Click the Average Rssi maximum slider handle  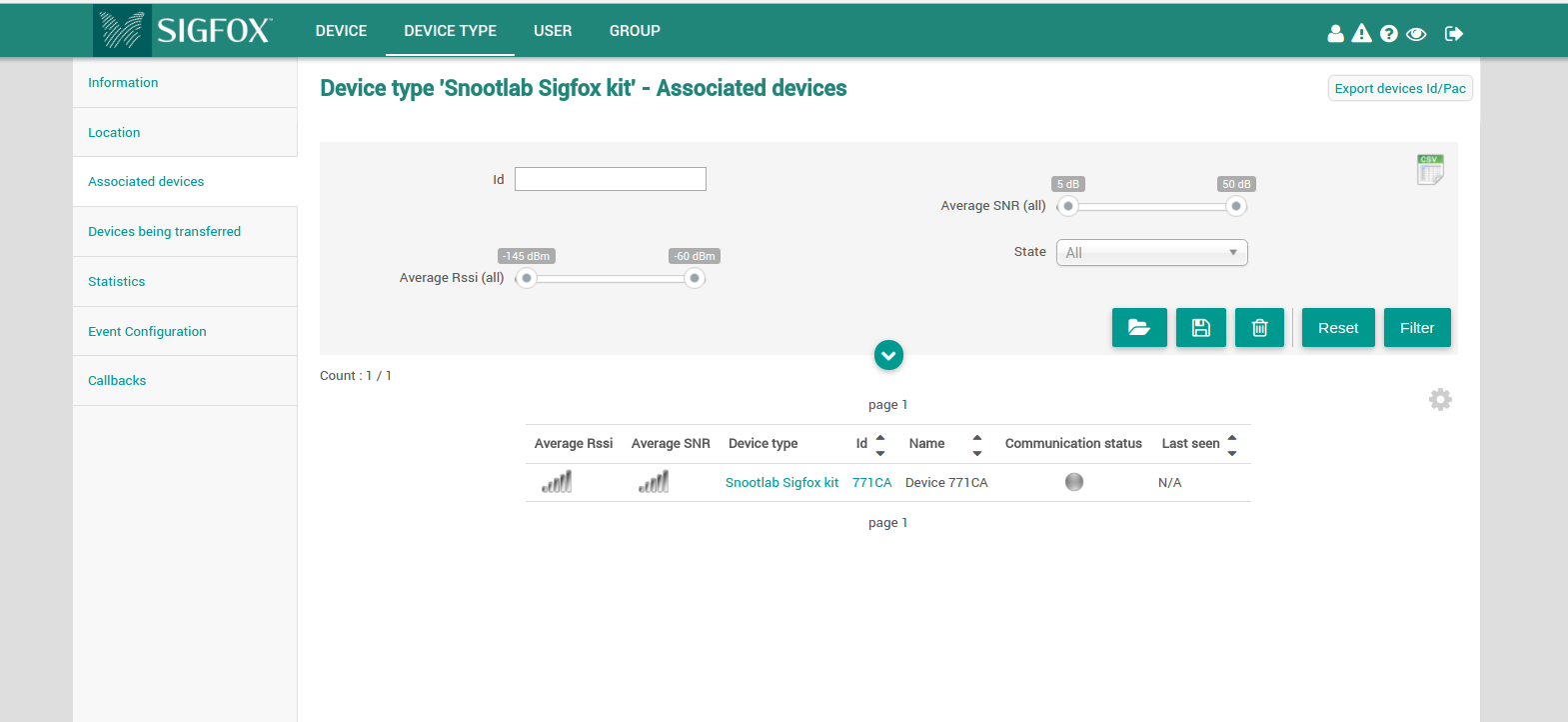point(695,278)
